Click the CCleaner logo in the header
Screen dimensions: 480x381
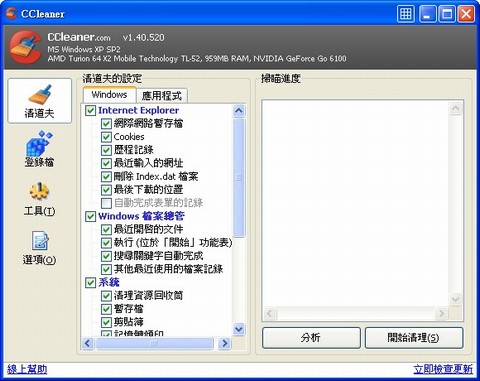(26, 47)
